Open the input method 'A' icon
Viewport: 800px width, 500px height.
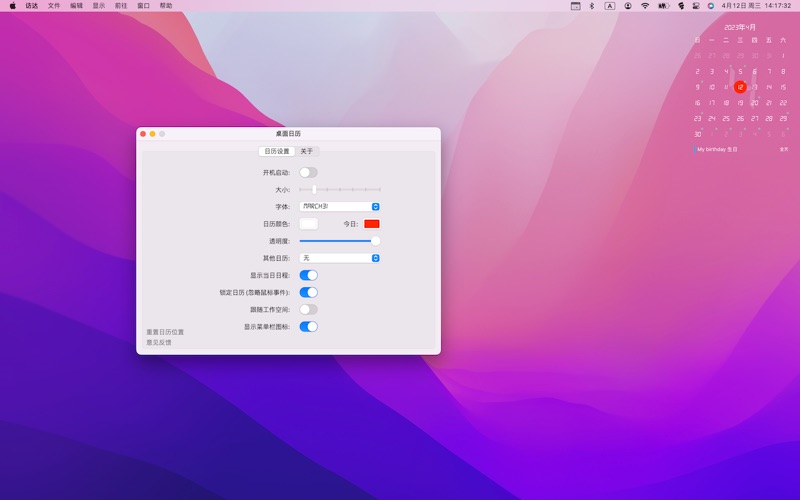tap(610, 6)
